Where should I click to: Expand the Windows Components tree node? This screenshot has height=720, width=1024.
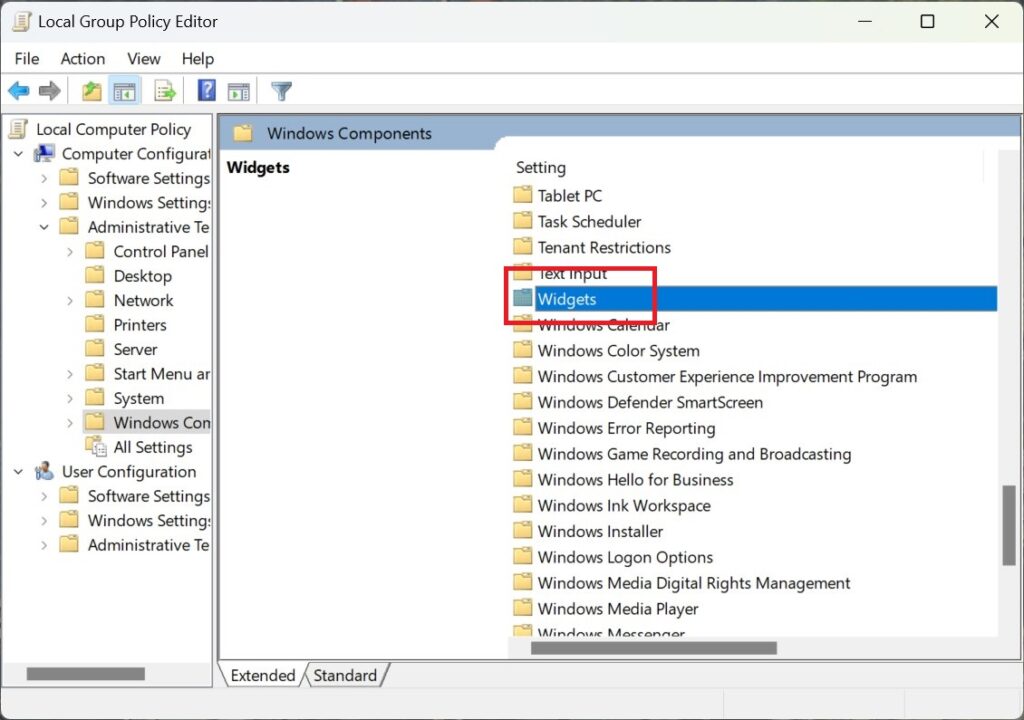(x=70, y=423)
